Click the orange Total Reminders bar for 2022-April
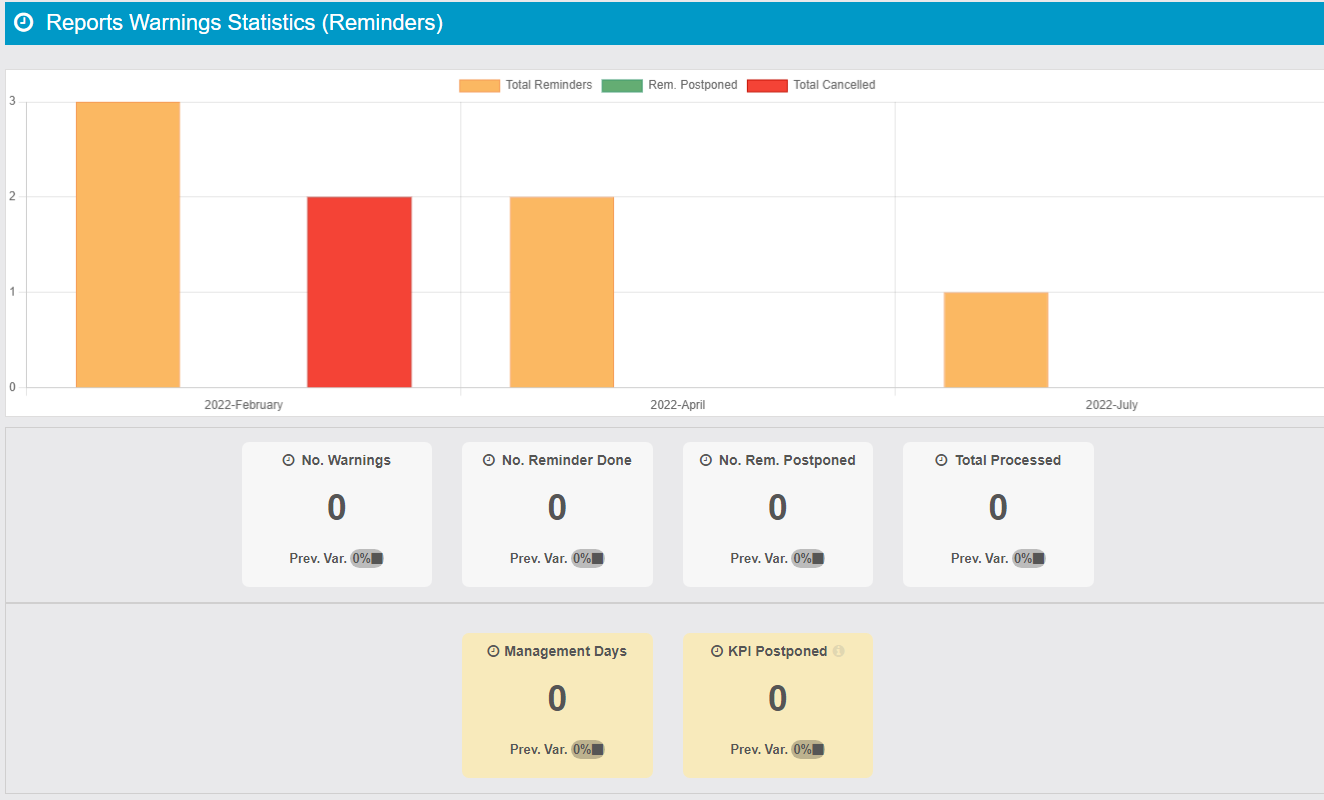Viewport: 1324px width, 800px height. pyautogui.click(x=561, y=292)
